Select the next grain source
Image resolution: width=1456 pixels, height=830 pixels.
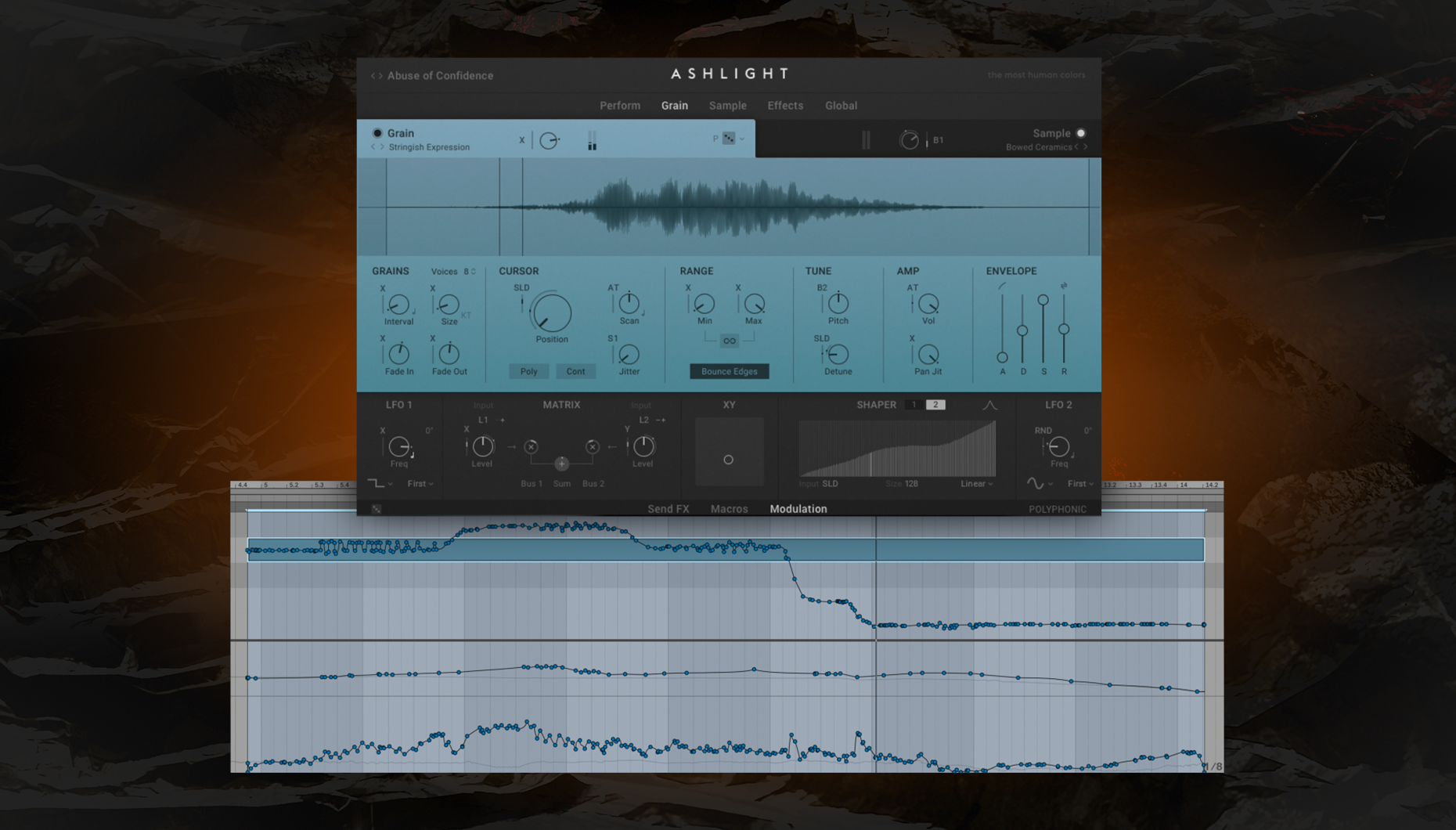pos(382,147)
